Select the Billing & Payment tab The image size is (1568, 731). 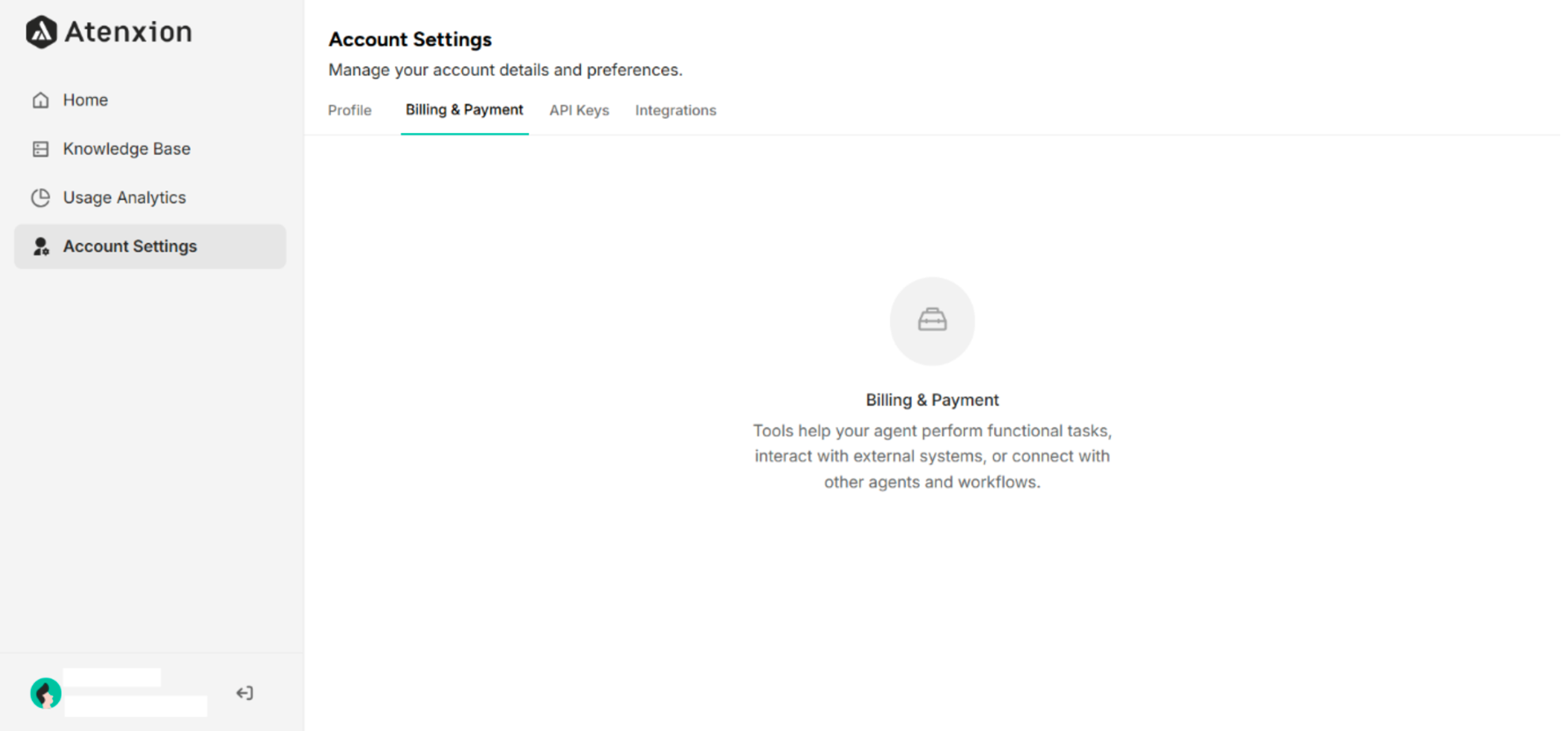pos(464,110)
